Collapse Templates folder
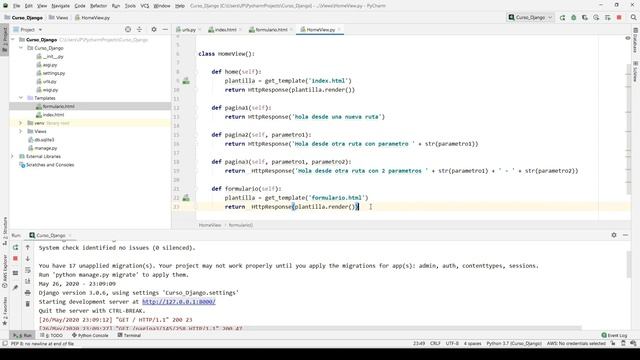 click(21, 98)
